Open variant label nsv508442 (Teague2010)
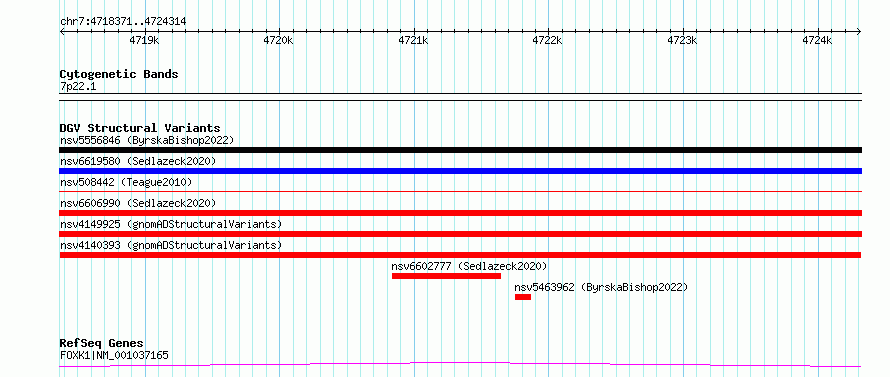 (126, 182)
